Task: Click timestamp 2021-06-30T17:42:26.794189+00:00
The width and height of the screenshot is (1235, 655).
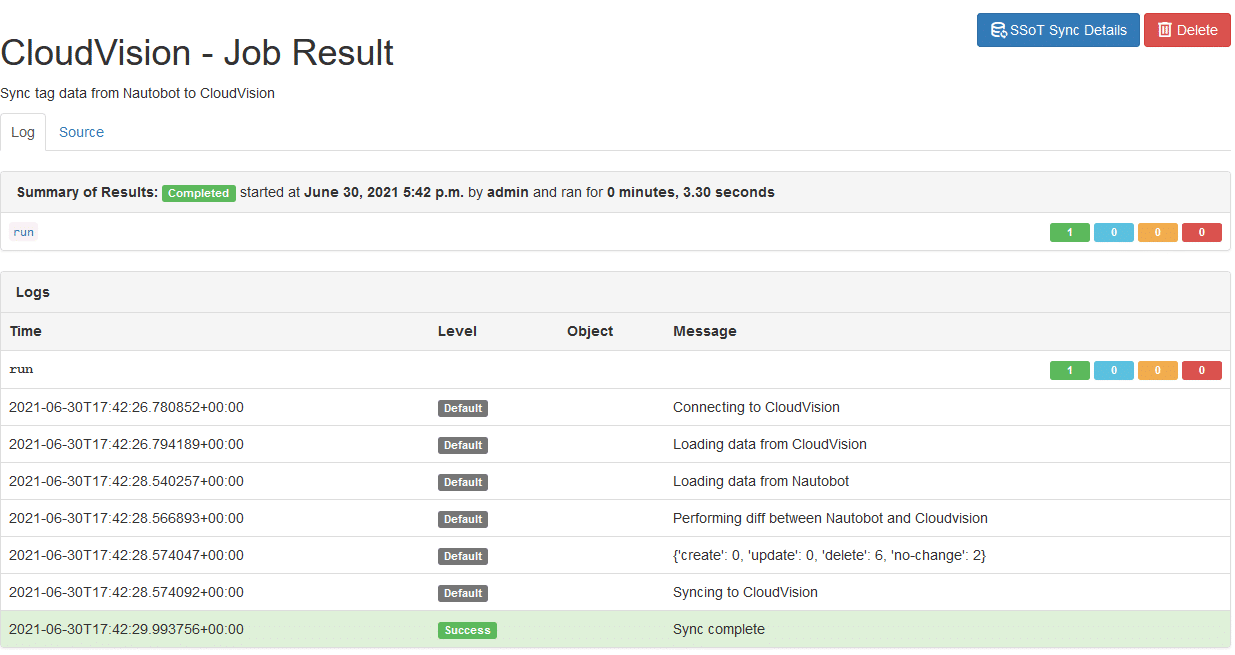Action: (126, 444)
